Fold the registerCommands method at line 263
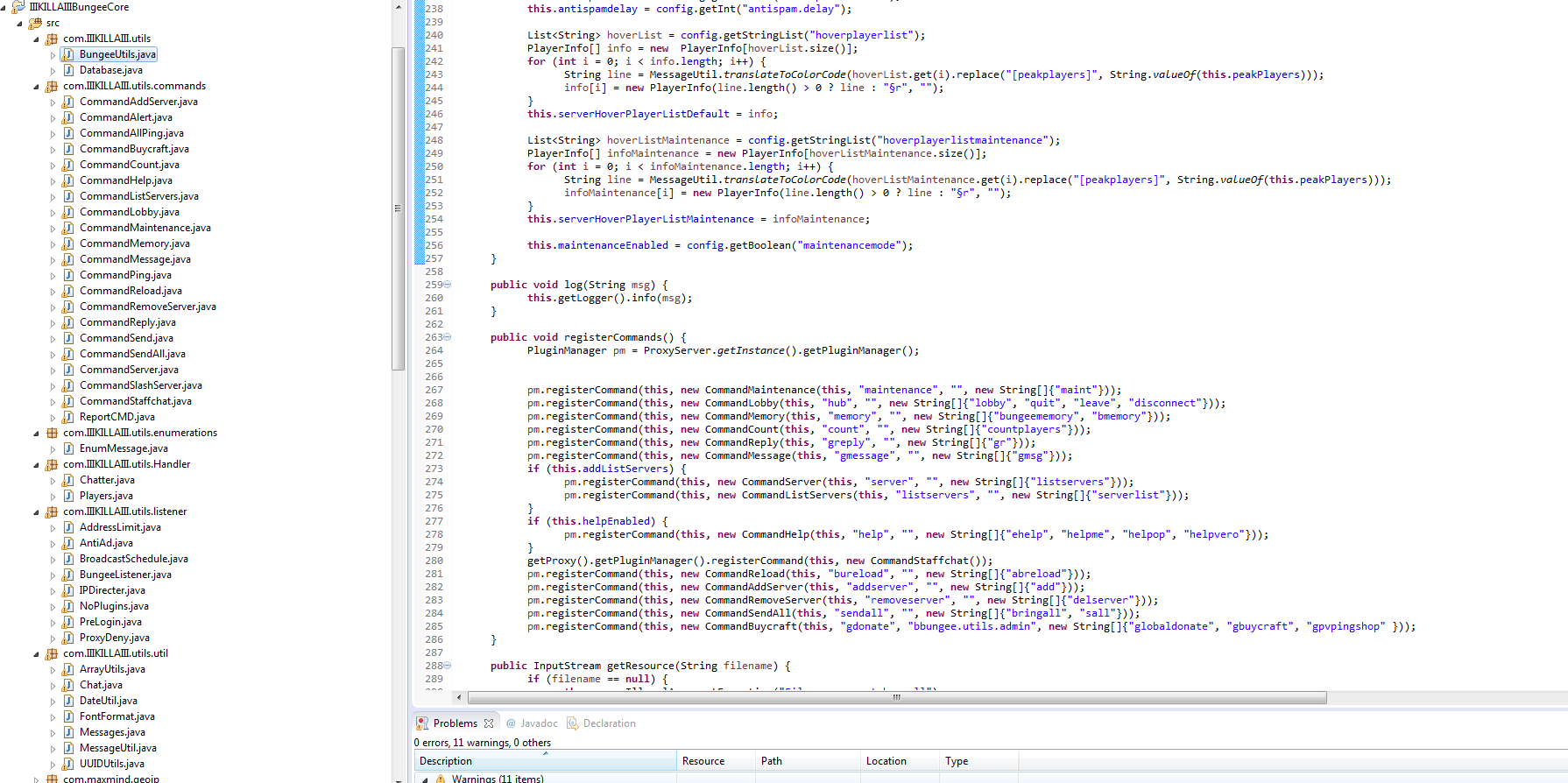The image size is (1568, 783). pyautogui.click(x=448, y=337)
